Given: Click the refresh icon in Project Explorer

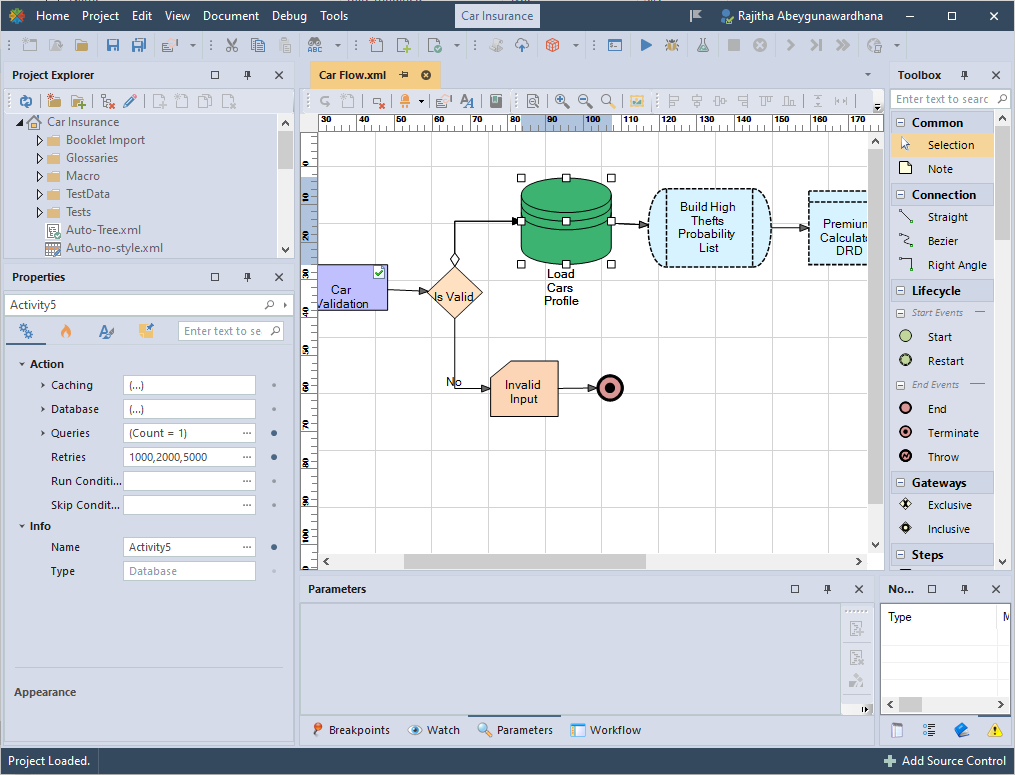Looking at the screenshot, I should point(26,101).
